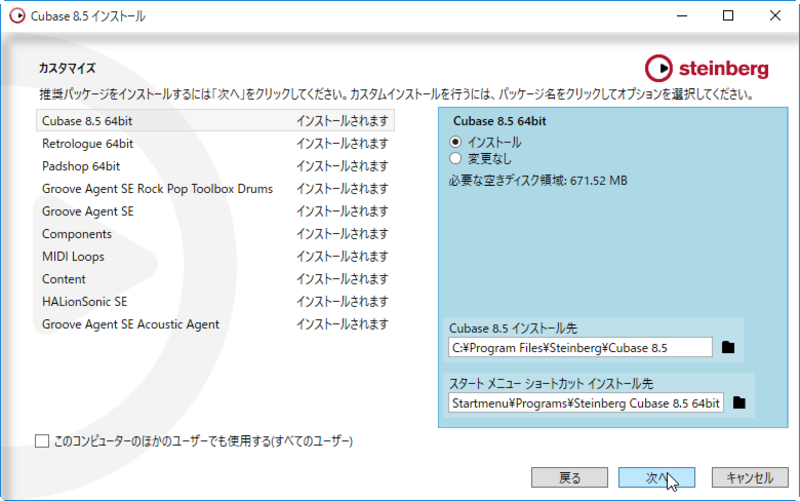The image size is (800, 501).
Task: Minimize the Cubase 8.5 installer window
Action: point(682,16)
